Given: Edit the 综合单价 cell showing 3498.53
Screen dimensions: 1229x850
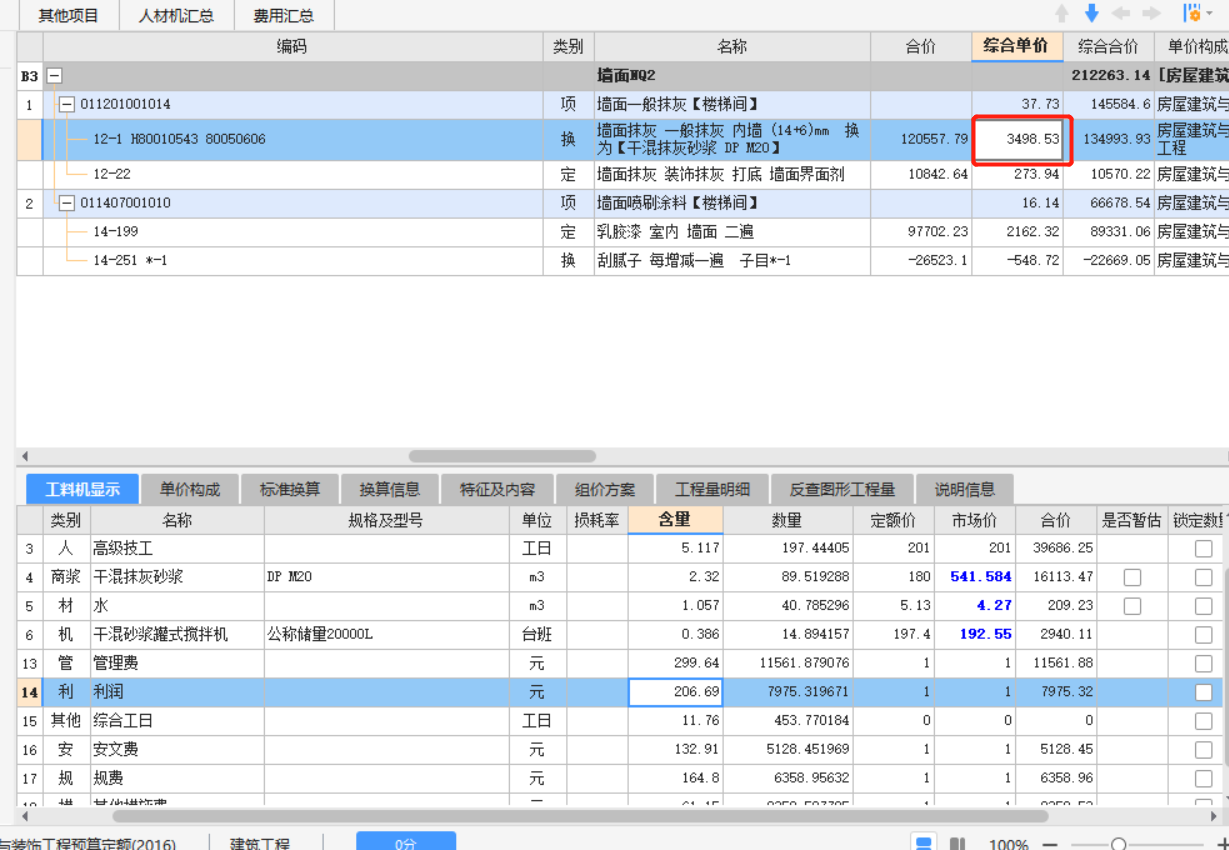Looking at the screenshot, I should click(1019, 140).
